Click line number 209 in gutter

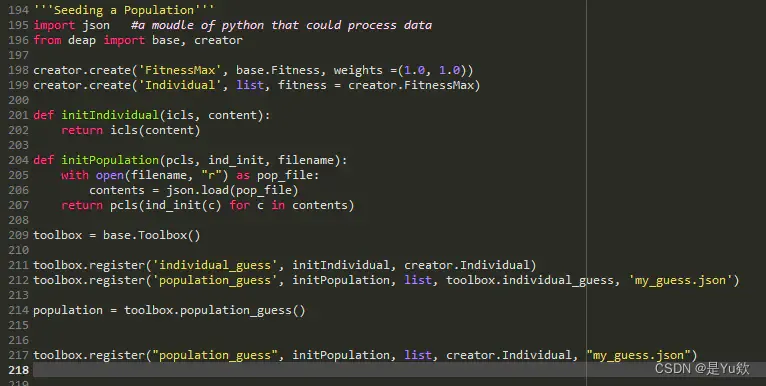click(x=19, y=235)
